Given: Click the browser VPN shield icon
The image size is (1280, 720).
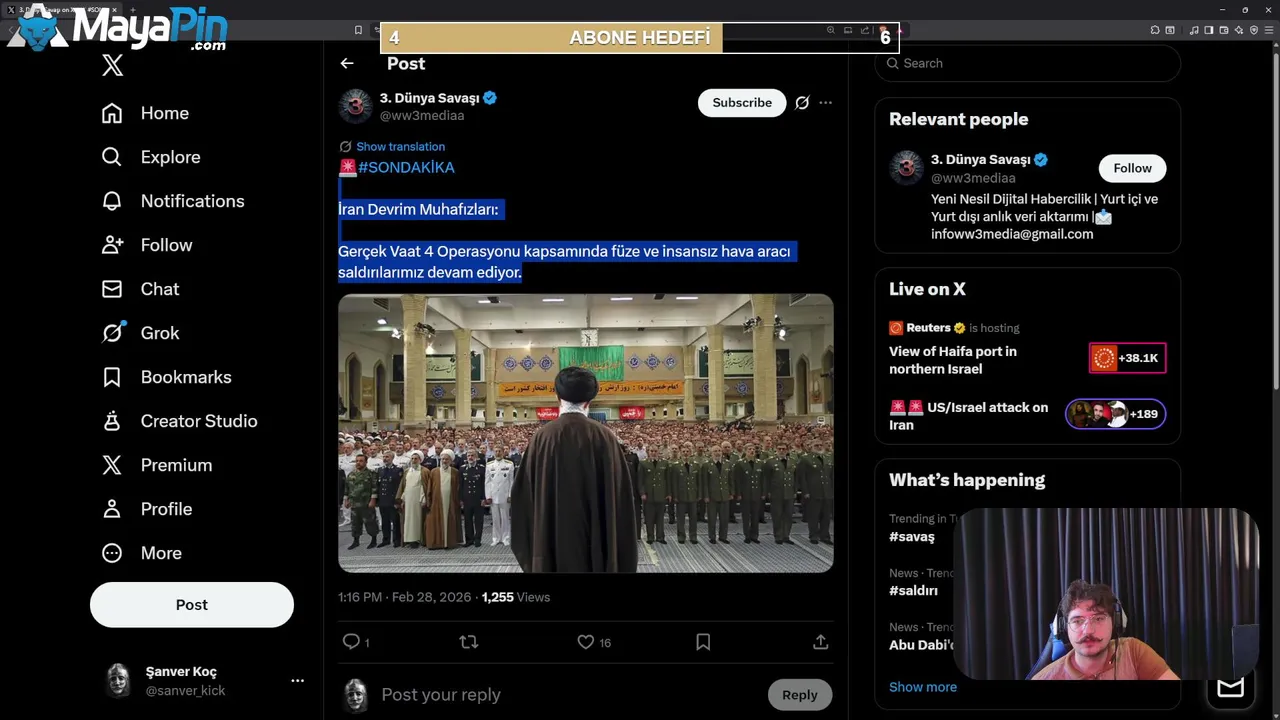Looking at the screenshot, I should pos(1254,30).
